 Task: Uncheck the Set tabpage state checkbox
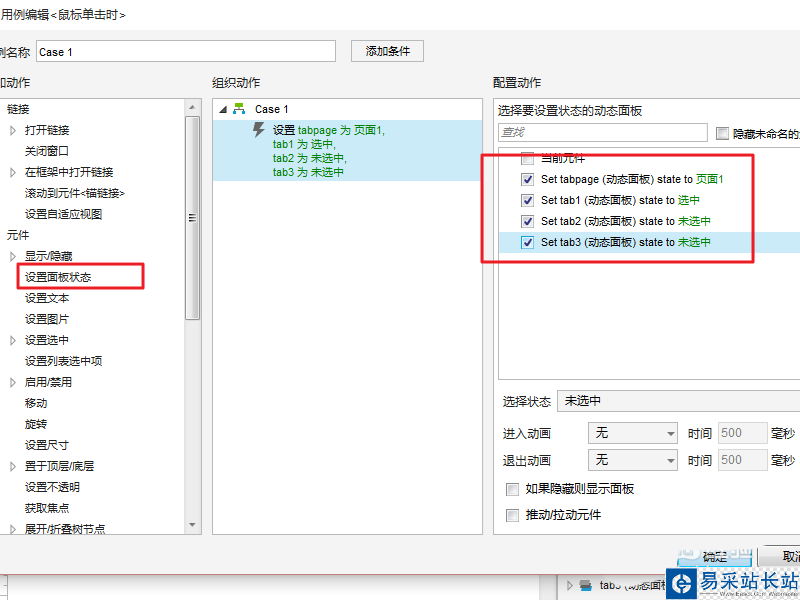(527, 180)
